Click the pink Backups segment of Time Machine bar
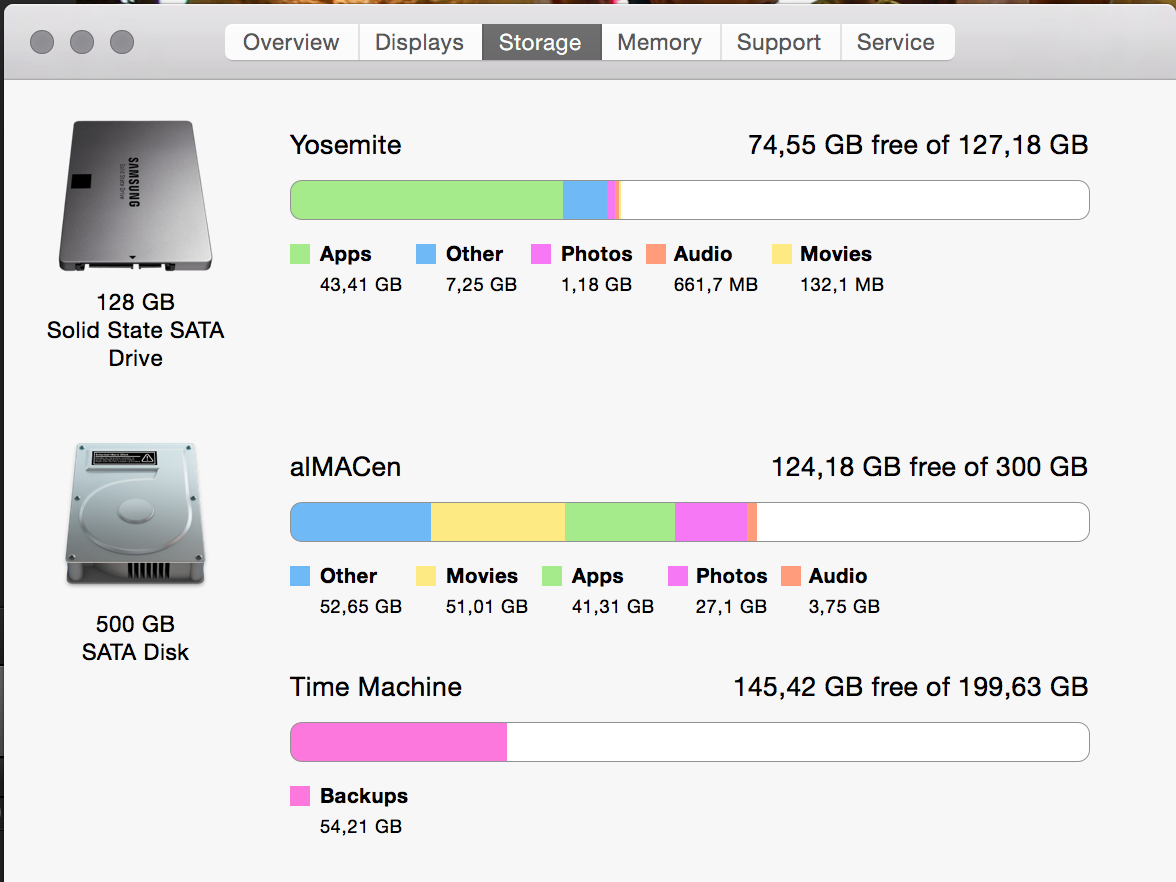This screenshot has width=1176, height=882. [x=399, y=742]
